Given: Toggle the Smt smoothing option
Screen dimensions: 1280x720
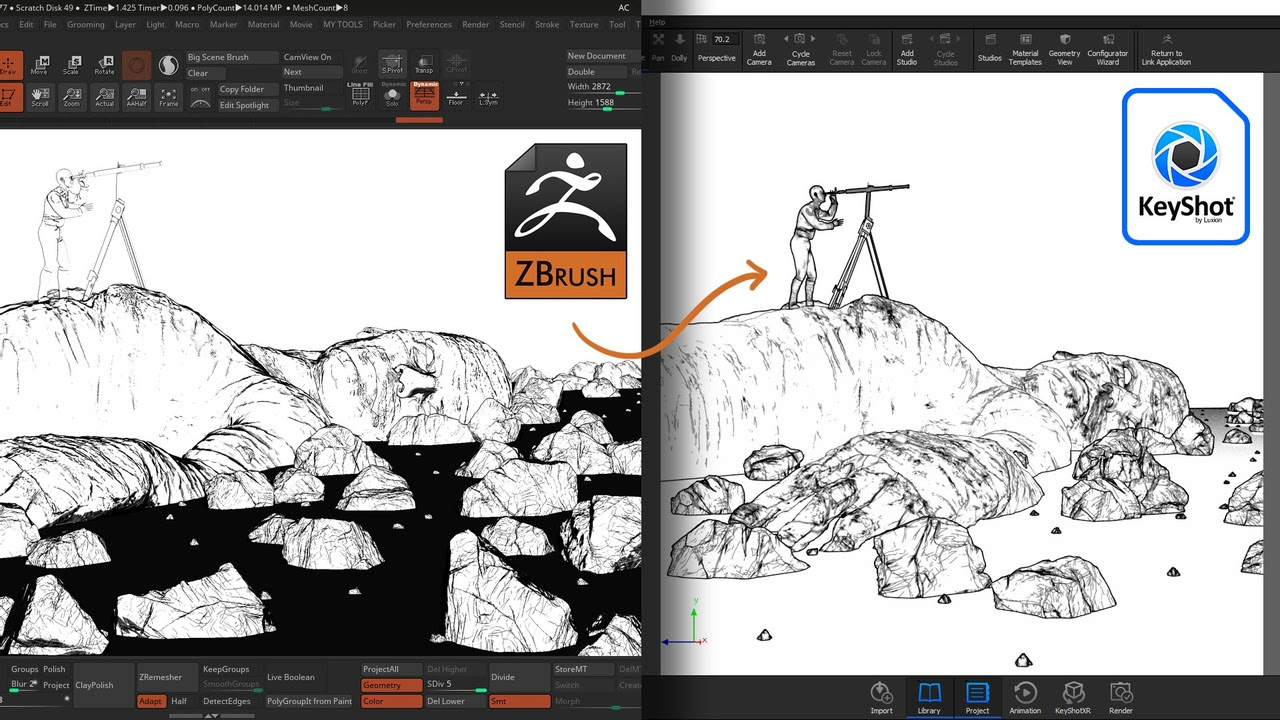Looking at the screenshot, I should pyautogui.click(x=518, y=701).
